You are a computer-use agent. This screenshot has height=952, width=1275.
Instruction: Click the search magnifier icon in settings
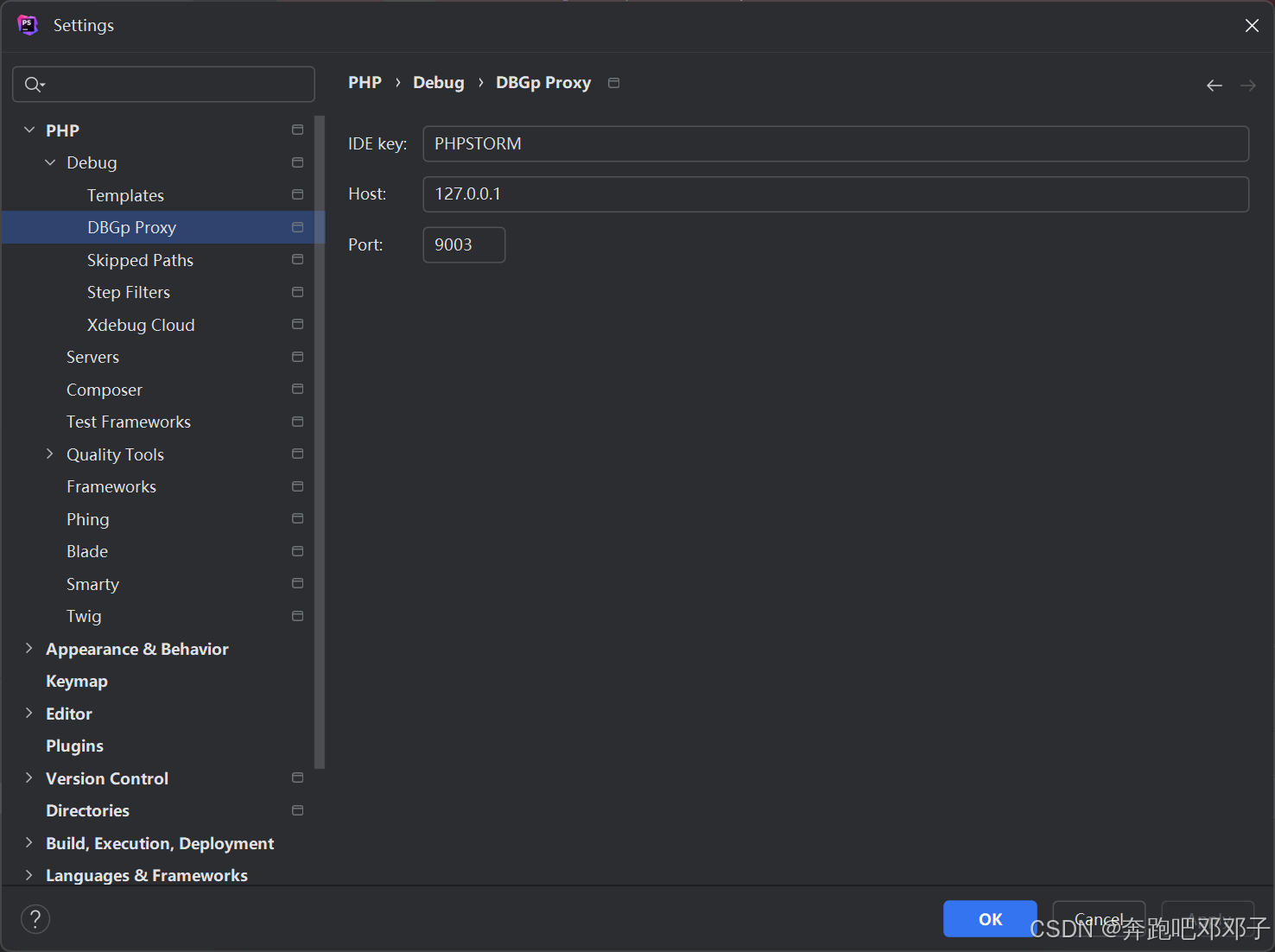pos(34,84)
